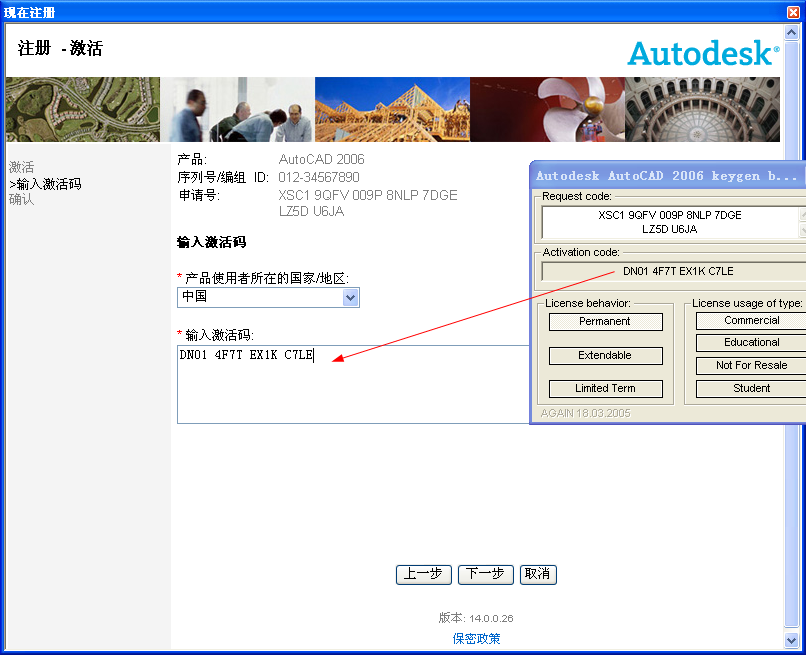Image resolution: width=806 pixels, height=655 pixels.
Task: Select the >输入激活码 step in sidebar
Action: (45, 184)
